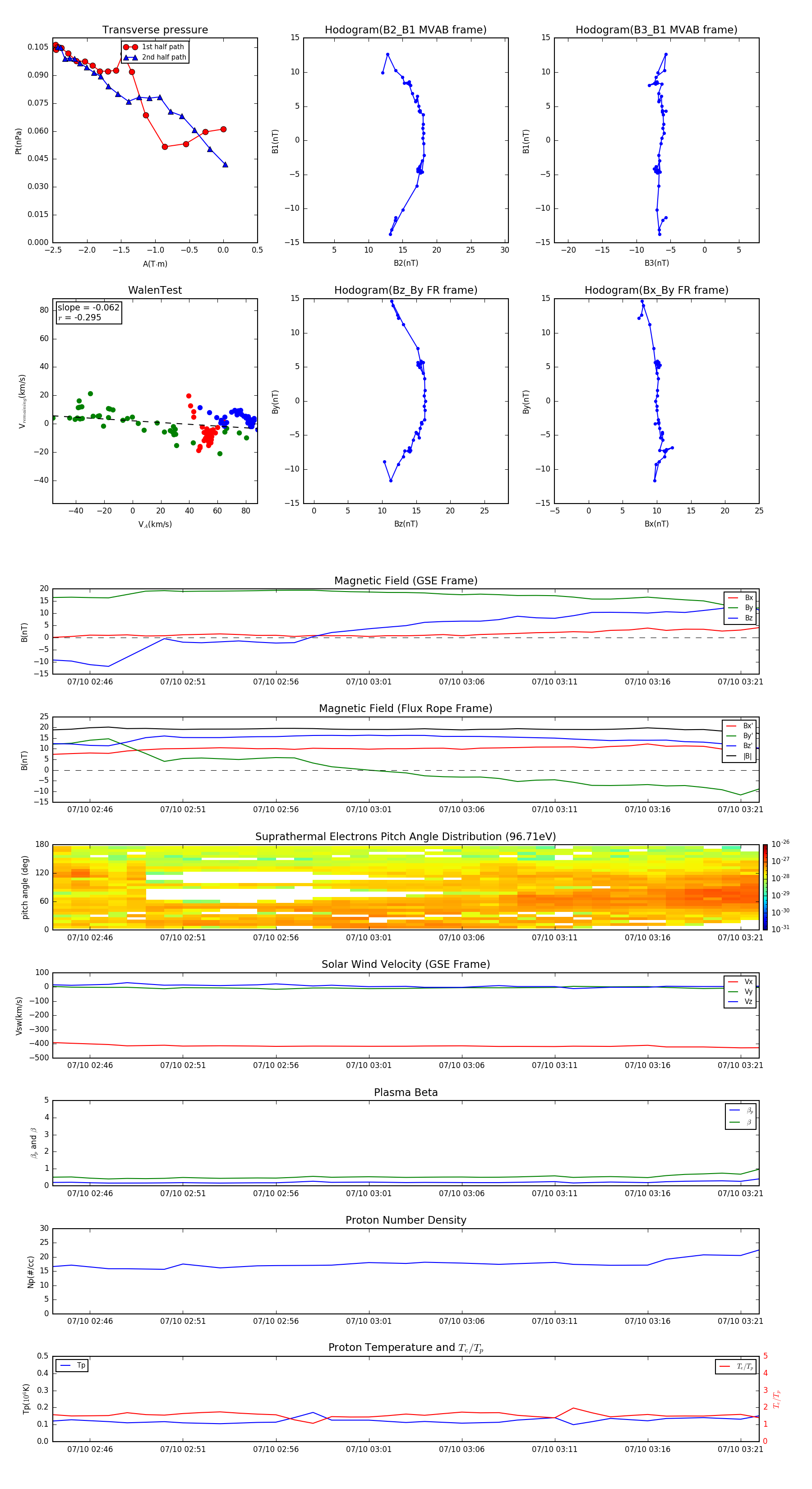The height and width of the screenshot is (1489, 812).
Task: Click the "Tp(10^6K)" y-axis label
Action: point(26,1399)
